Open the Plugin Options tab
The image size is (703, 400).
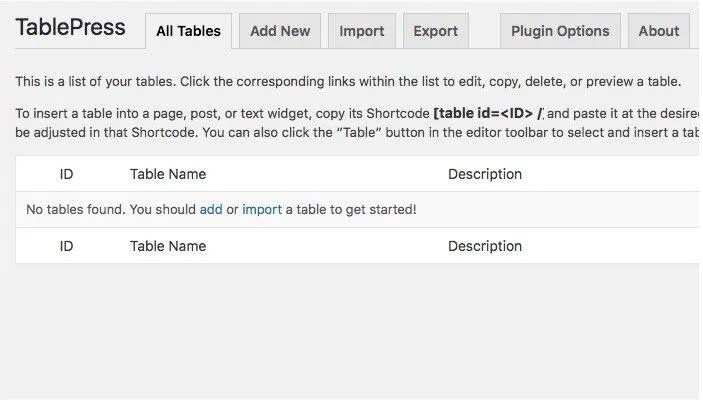tap(560, 31)
